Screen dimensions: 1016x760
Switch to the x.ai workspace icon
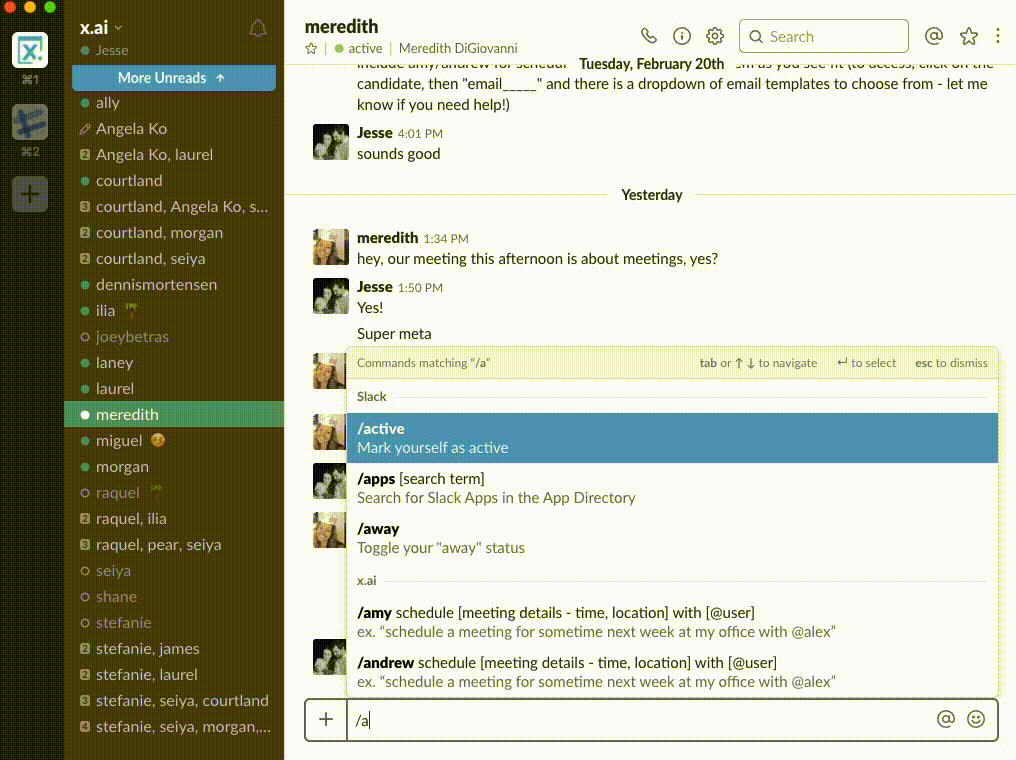click(30, 50)
